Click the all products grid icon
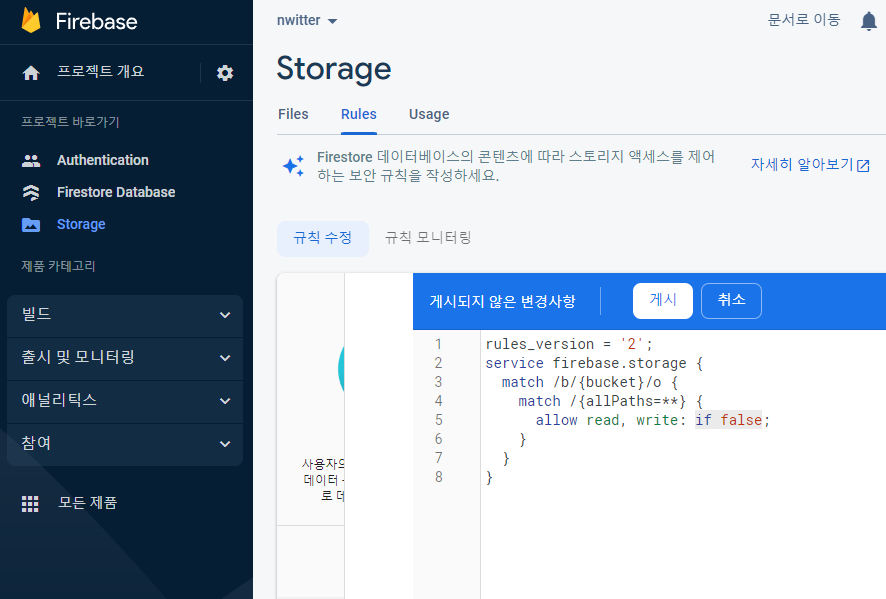The height and width of the screenshot is (599, 886). (x=30, y=503)
